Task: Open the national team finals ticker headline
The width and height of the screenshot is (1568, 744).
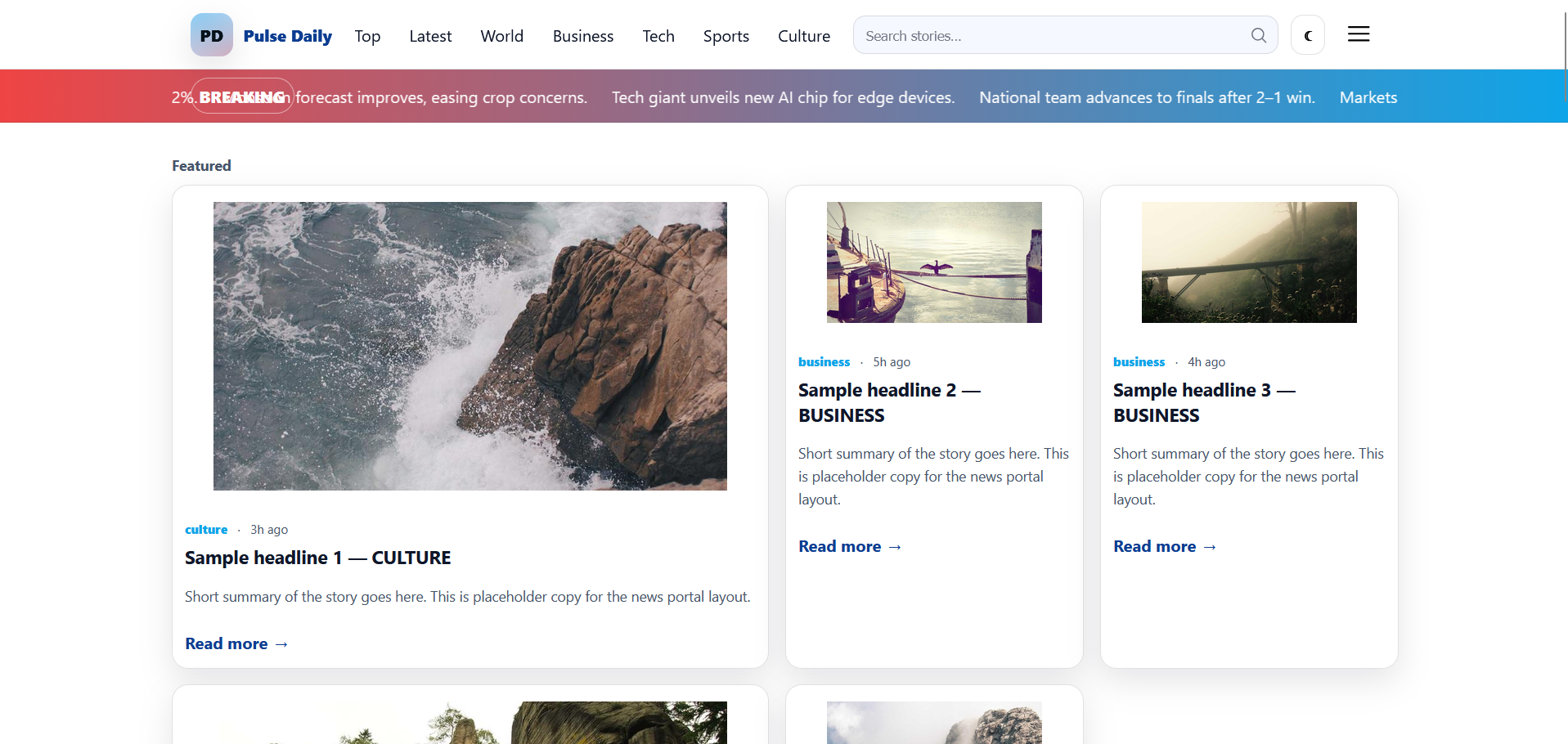Action: [x=1147, y=97]
